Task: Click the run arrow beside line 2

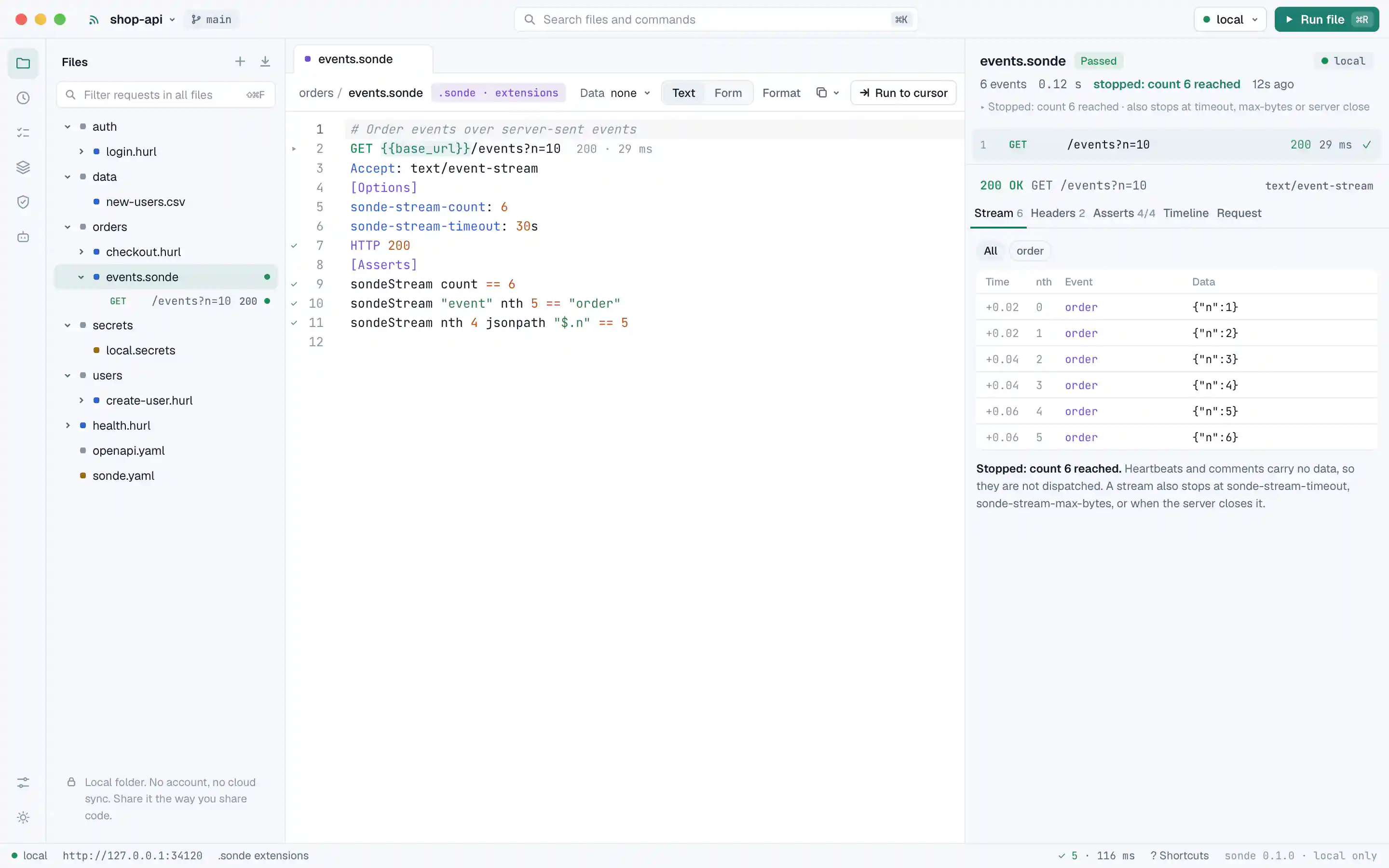Action: tap(294, 149)
